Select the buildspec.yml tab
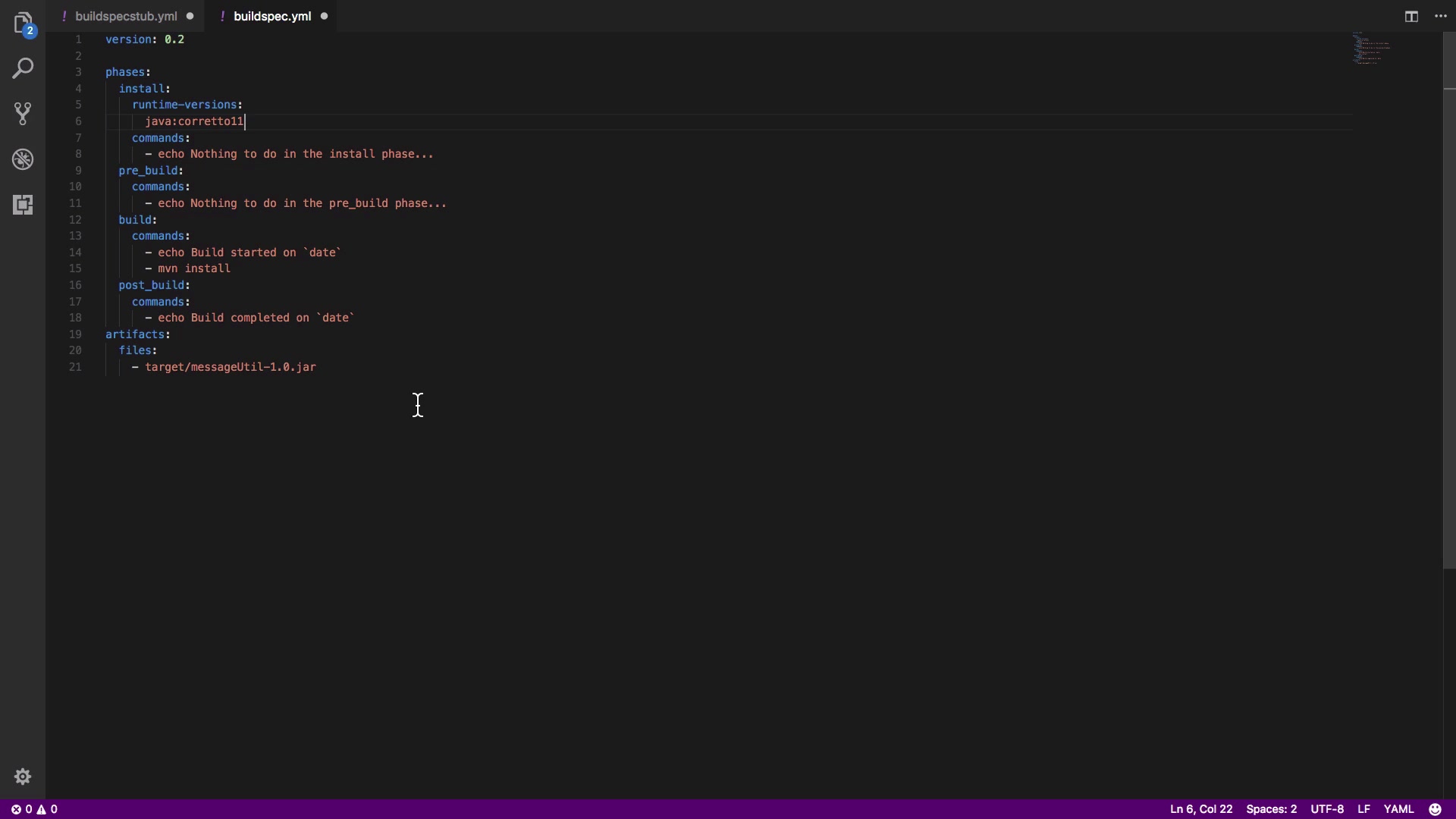 (272, 16)
